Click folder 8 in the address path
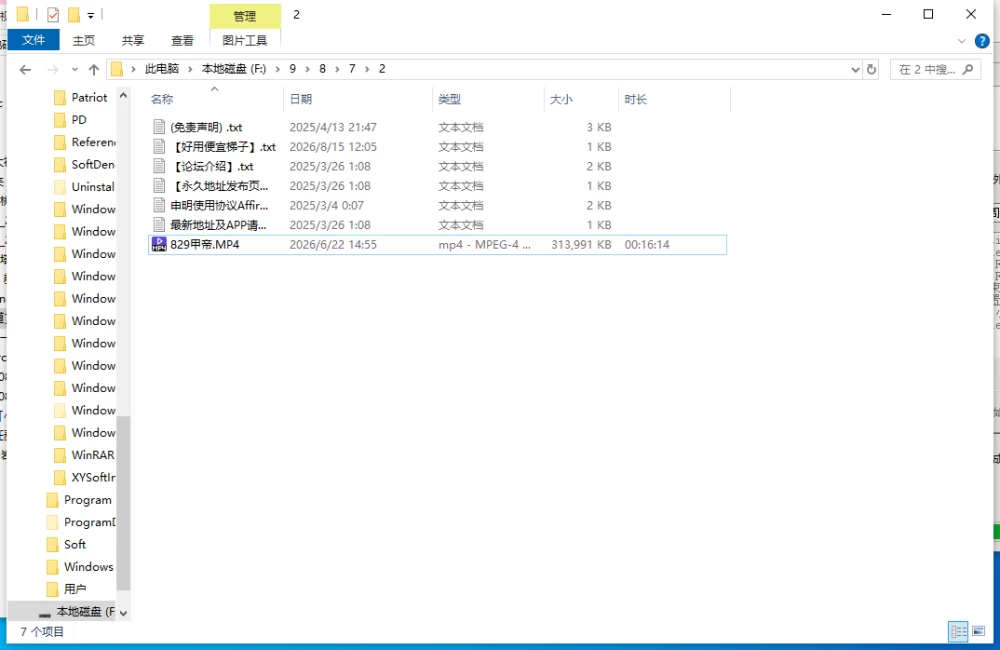Image resolution: width=1000 pixels, height=650 pixels. pos(322,69)
